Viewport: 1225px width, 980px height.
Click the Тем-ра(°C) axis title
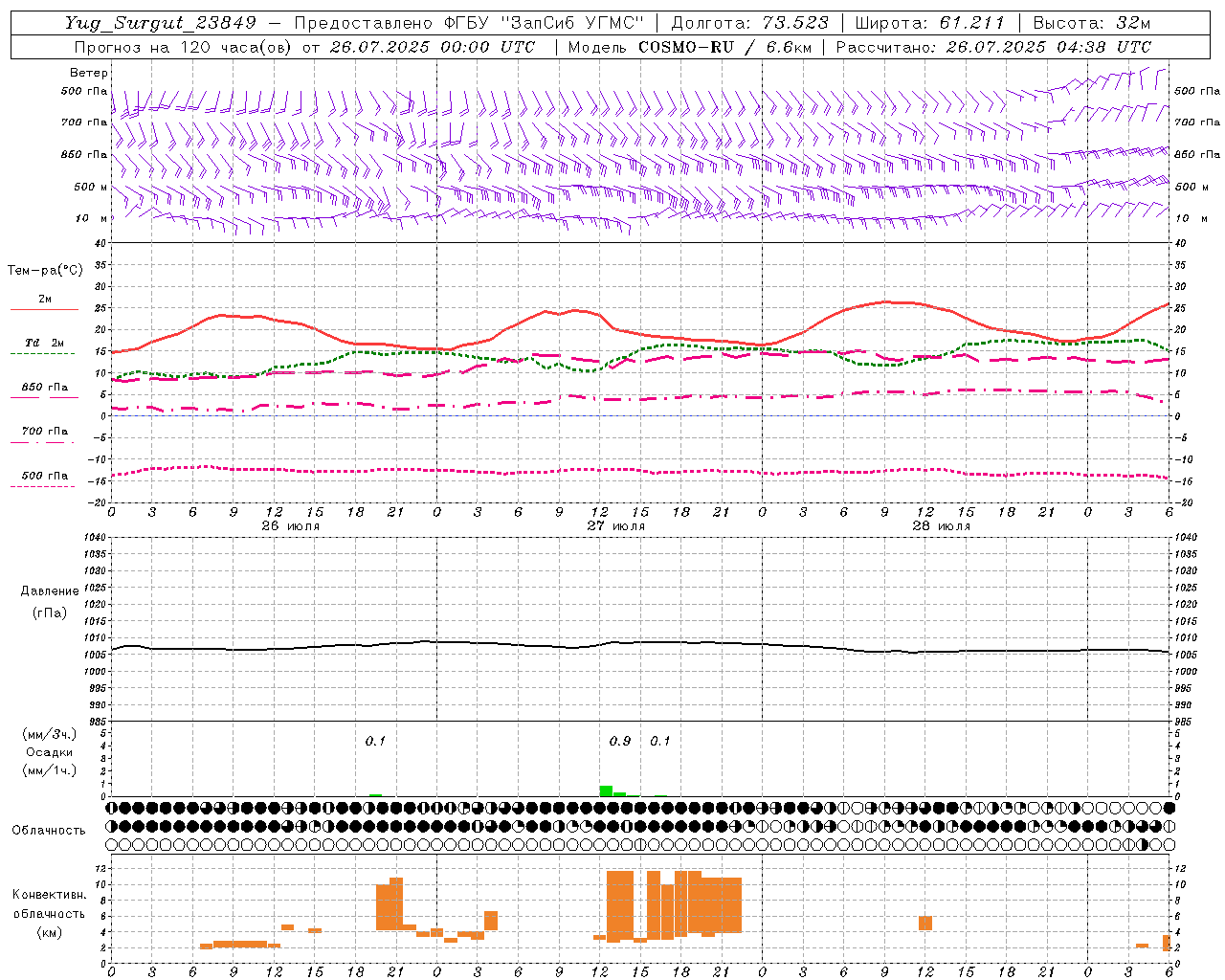(45, 271)
